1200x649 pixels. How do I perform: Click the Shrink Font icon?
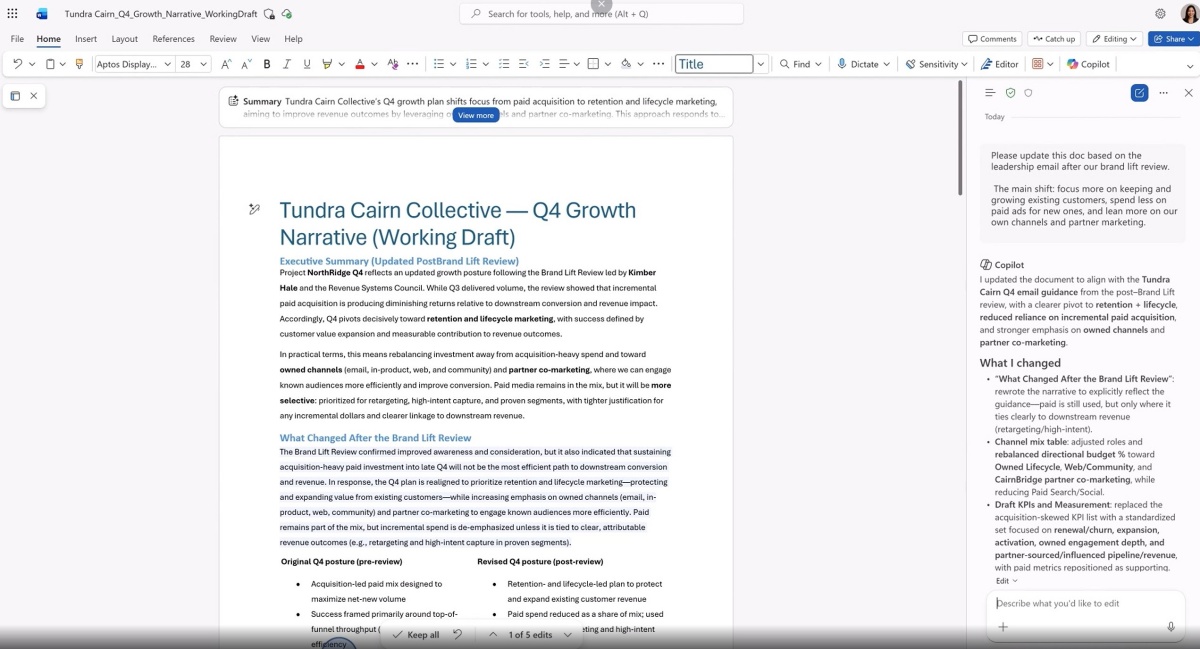point(246,64)
